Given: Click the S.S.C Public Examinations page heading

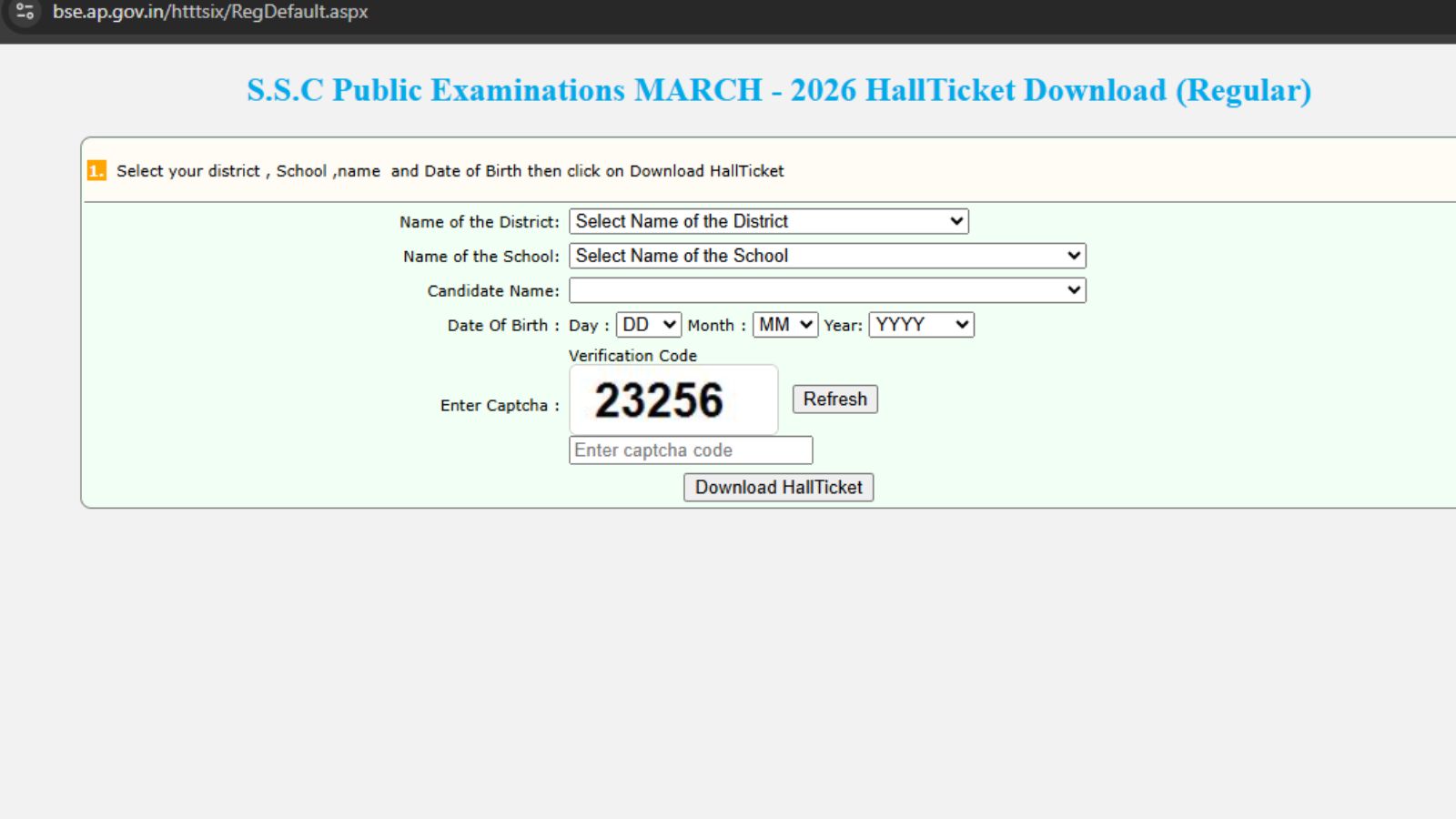Looking at the screenshot, I should pos(778,90).
